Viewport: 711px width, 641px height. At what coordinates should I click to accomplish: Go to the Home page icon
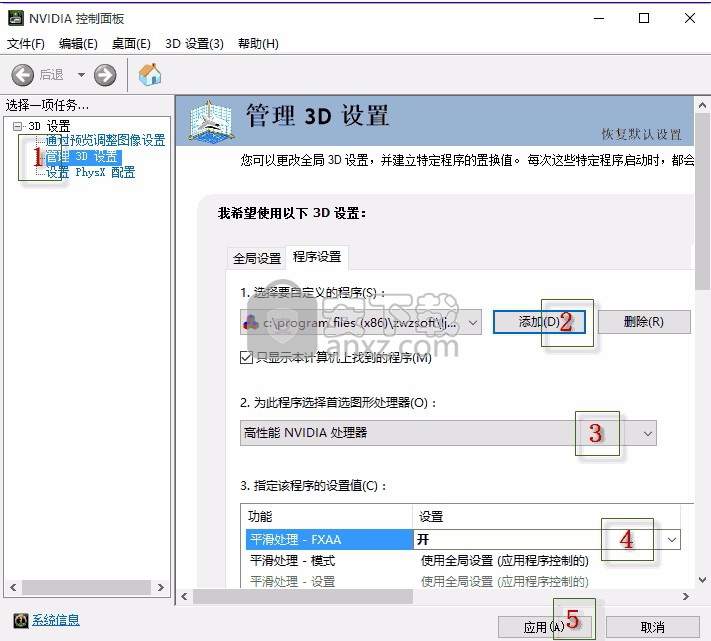tap(150, 74)
